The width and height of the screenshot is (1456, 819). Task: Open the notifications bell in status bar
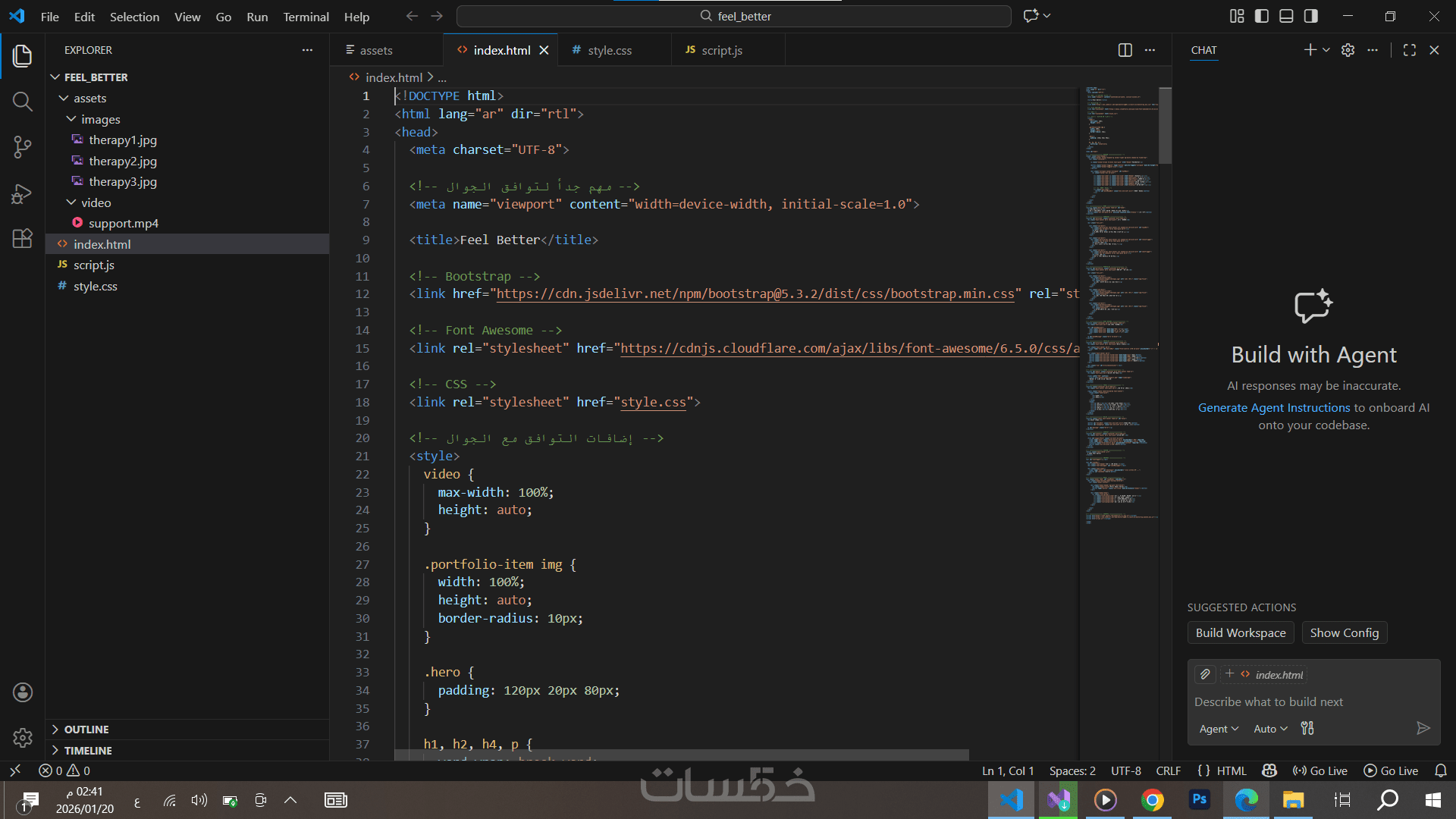click(x=1441, y=770)
